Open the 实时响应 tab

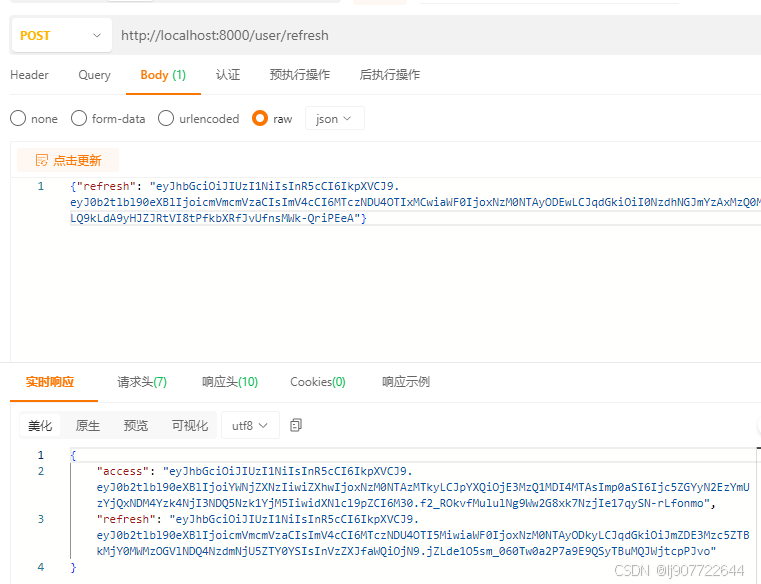[50, 382]
